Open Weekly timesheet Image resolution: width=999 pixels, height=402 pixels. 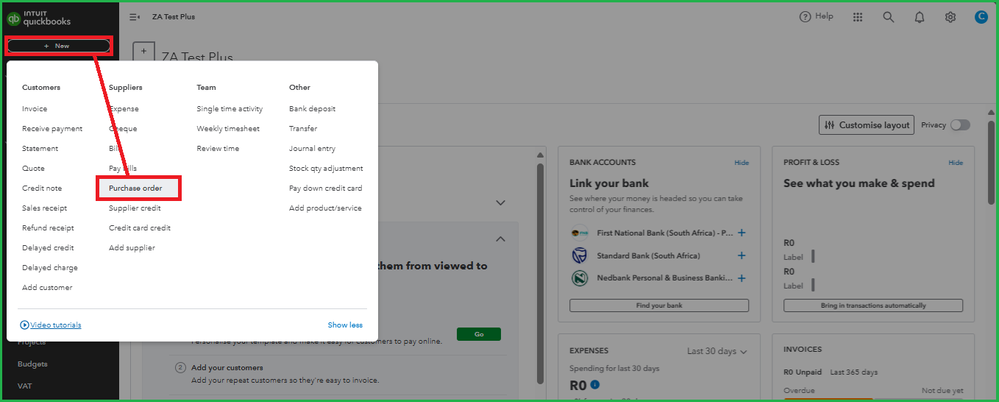coord(228,129)
